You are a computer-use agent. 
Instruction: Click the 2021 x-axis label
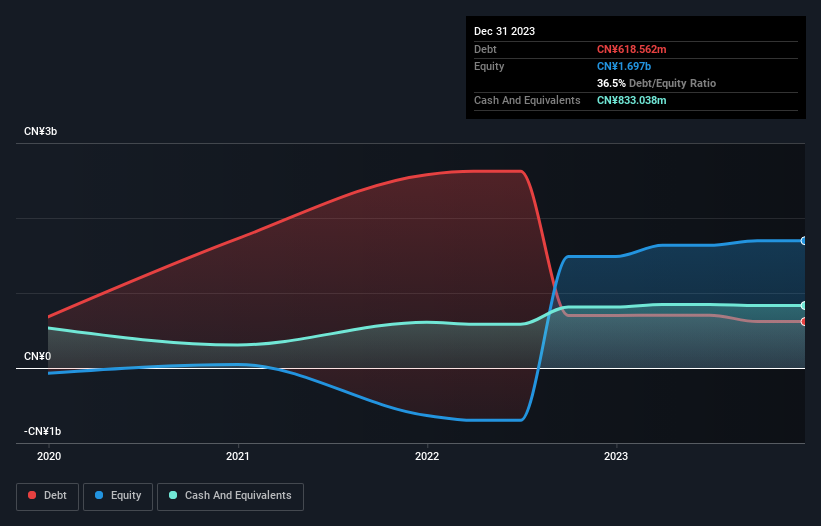pyautogui.click(x=238, y=456)
